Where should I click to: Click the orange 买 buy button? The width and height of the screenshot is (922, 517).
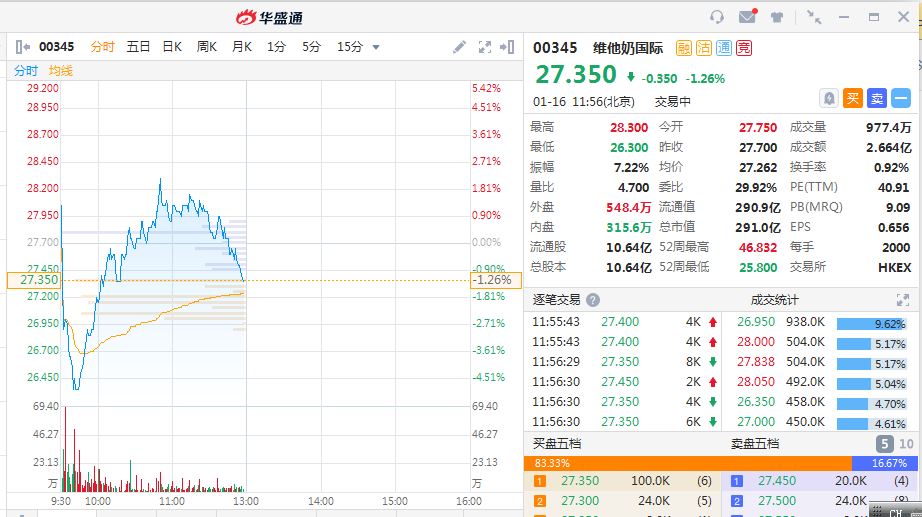pos(853,98)
